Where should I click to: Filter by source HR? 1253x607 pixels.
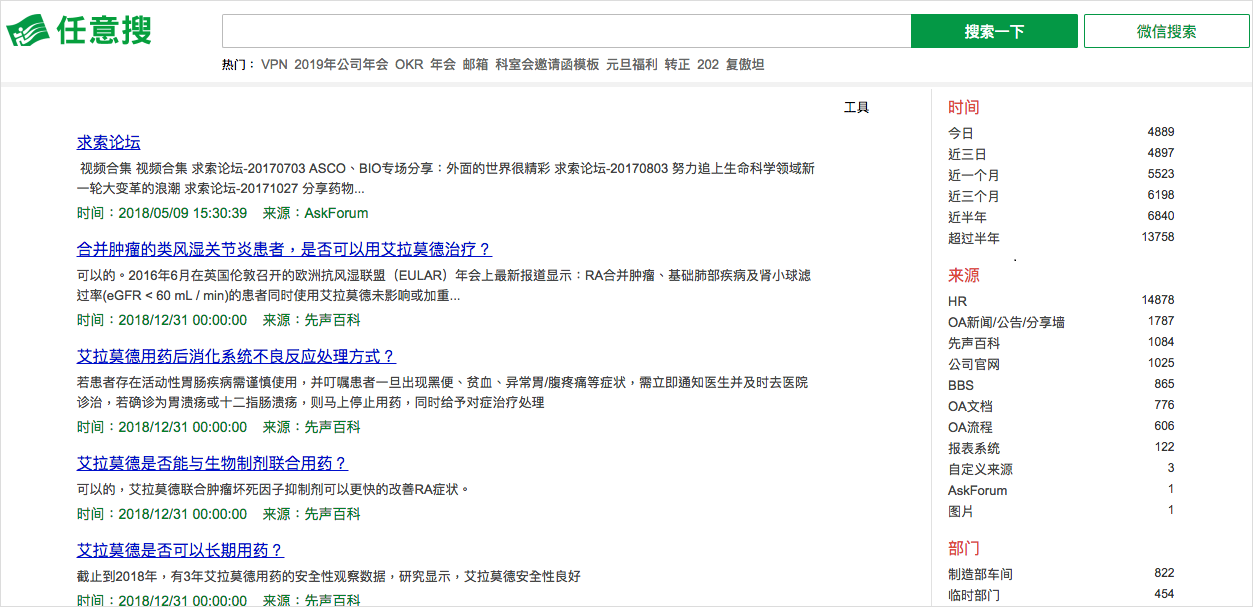(x=957, y=301)
